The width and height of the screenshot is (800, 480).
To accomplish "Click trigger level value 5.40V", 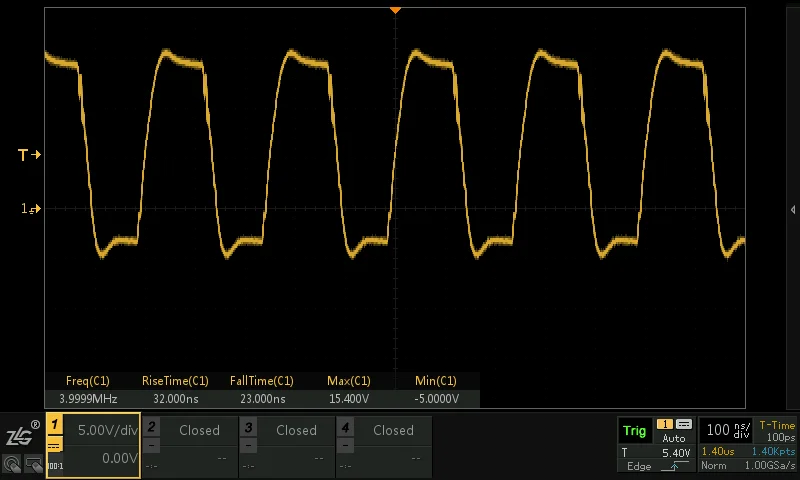I will pos(676,453).
